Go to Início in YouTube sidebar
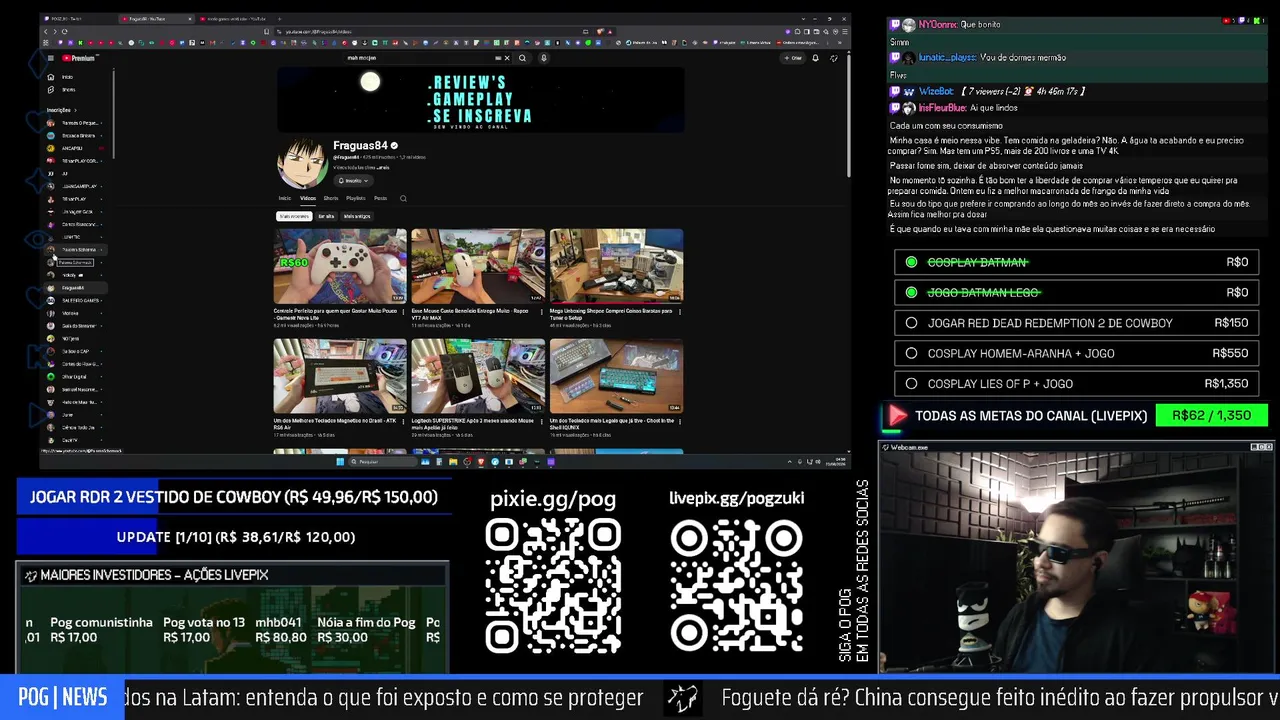The height and width of the screenshot is (720, 1280). tap(67, 77)
